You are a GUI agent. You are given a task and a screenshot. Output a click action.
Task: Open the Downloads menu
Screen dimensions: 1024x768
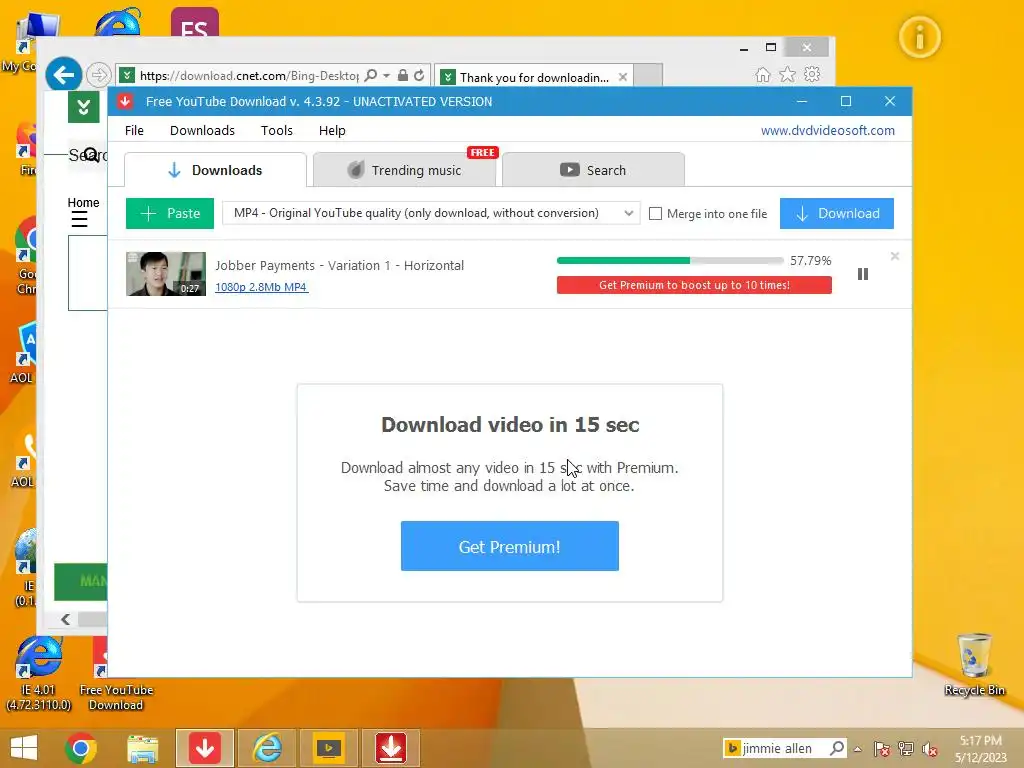202,131
